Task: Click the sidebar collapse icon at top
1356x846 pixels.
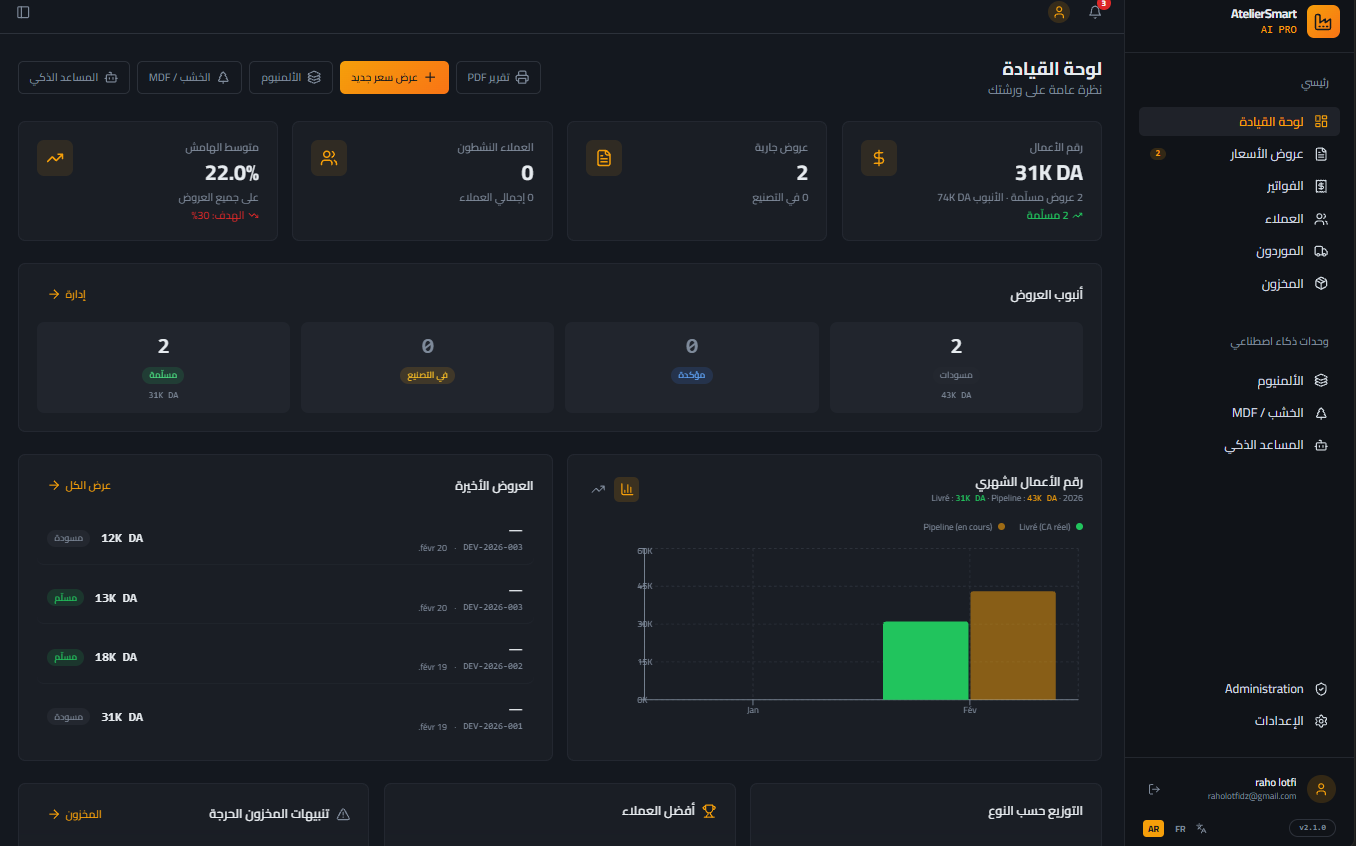Action: coord(23,12)
